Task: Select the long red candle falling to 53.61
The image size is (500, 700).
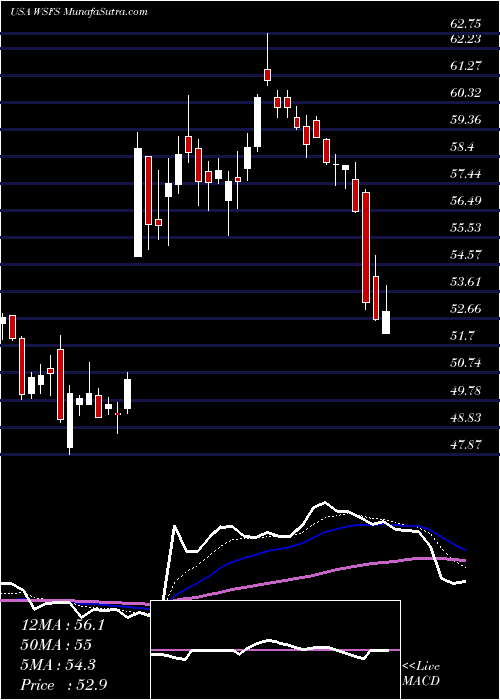Action: [366, 248]
